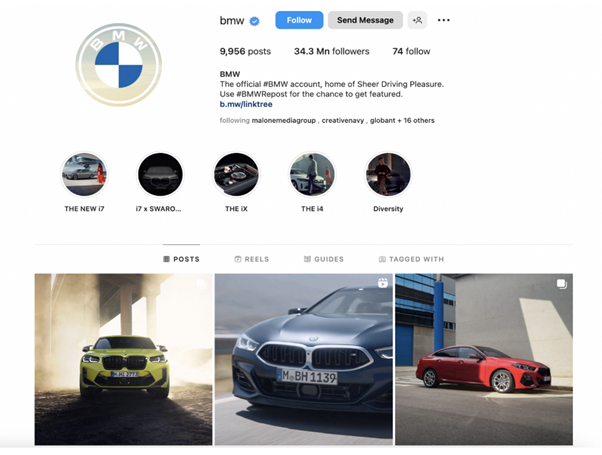This screenshot has height=455, width=602.
Task: View the 34.3 Mn followers list
Action: point(332,51)
